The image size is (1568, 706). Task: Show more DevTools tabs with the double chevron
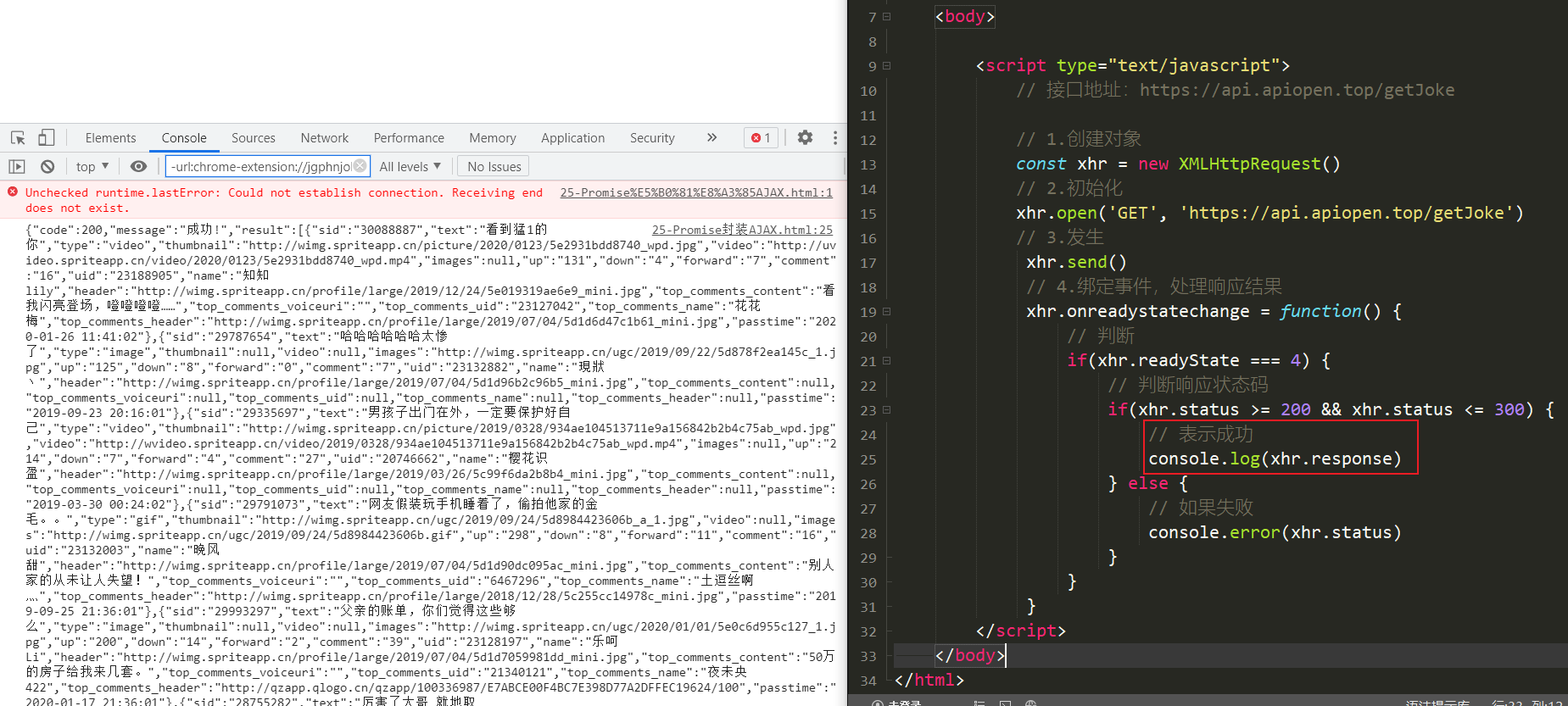711,137
